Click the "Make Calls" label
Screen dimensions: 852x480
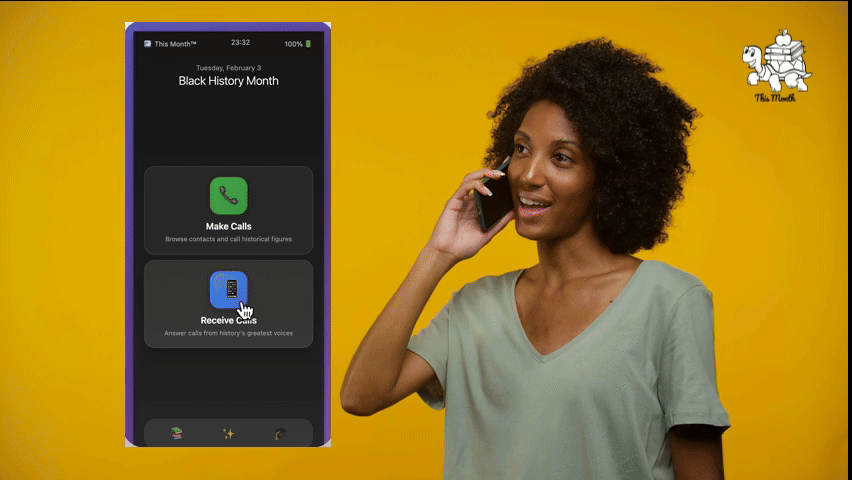(228, 227)
